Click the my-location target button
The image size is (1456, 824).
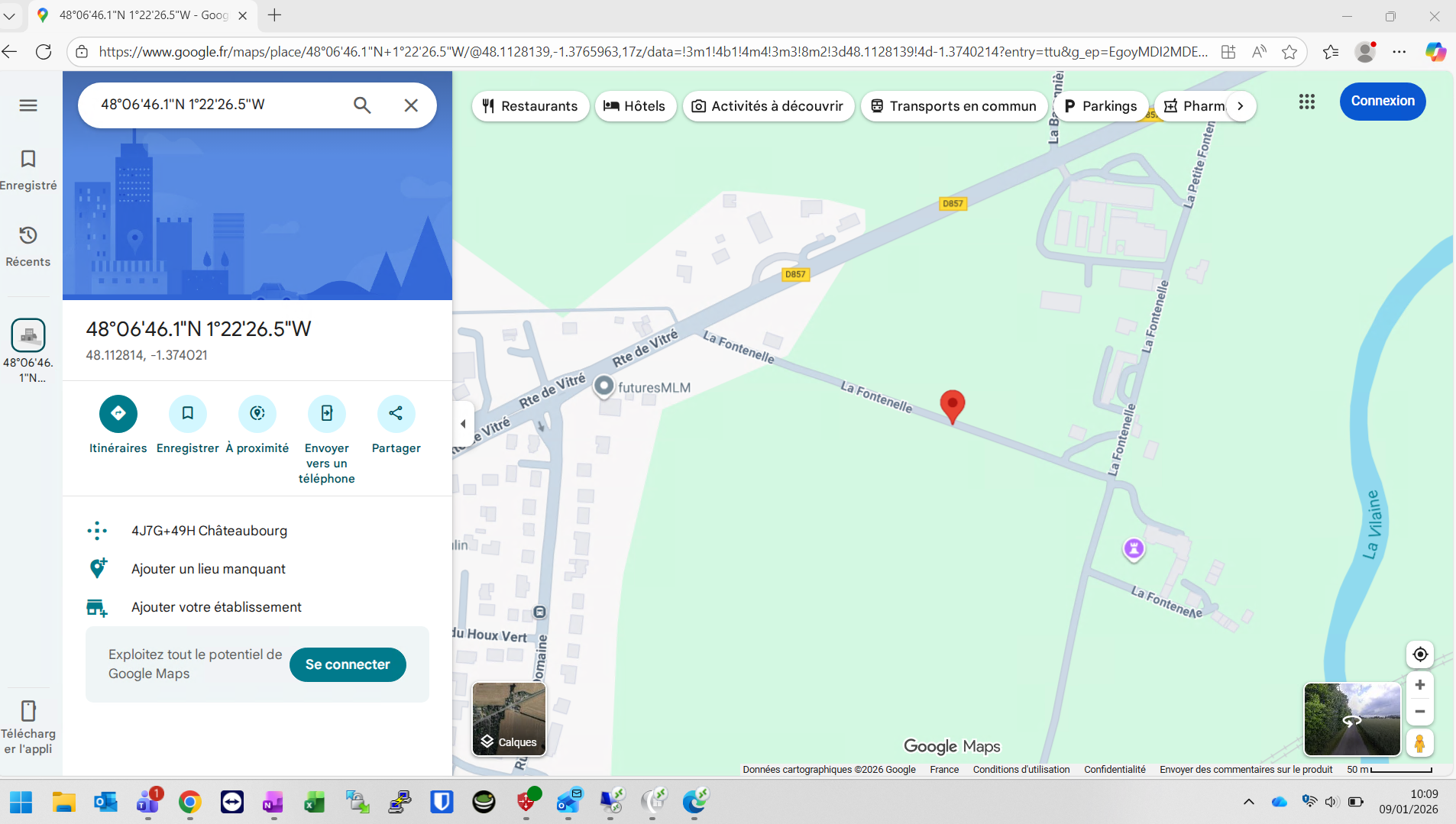pyautogui.click(x=1420, y=654)
